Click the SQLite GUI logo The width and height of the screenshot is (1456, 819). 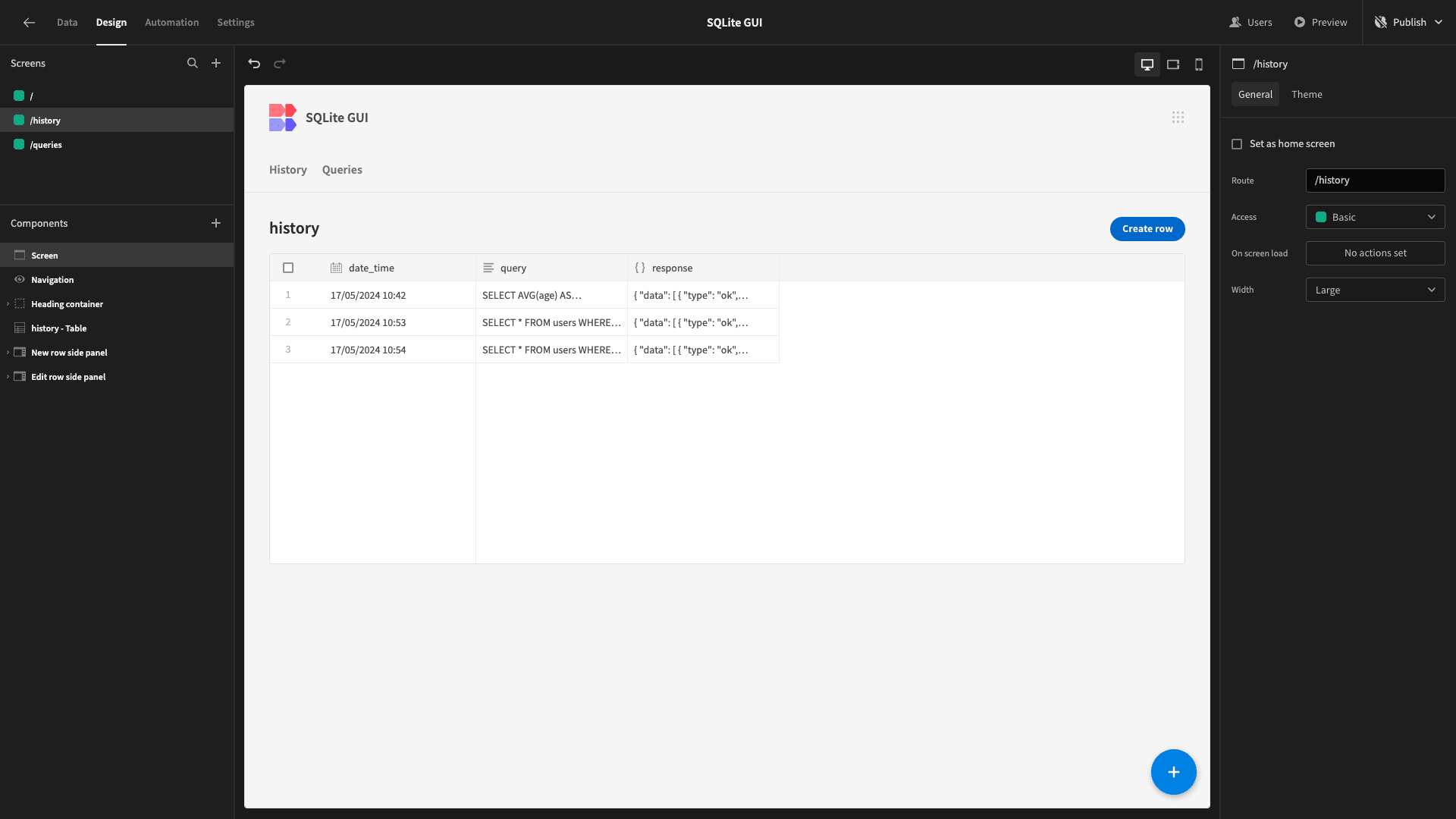[283, 118]
